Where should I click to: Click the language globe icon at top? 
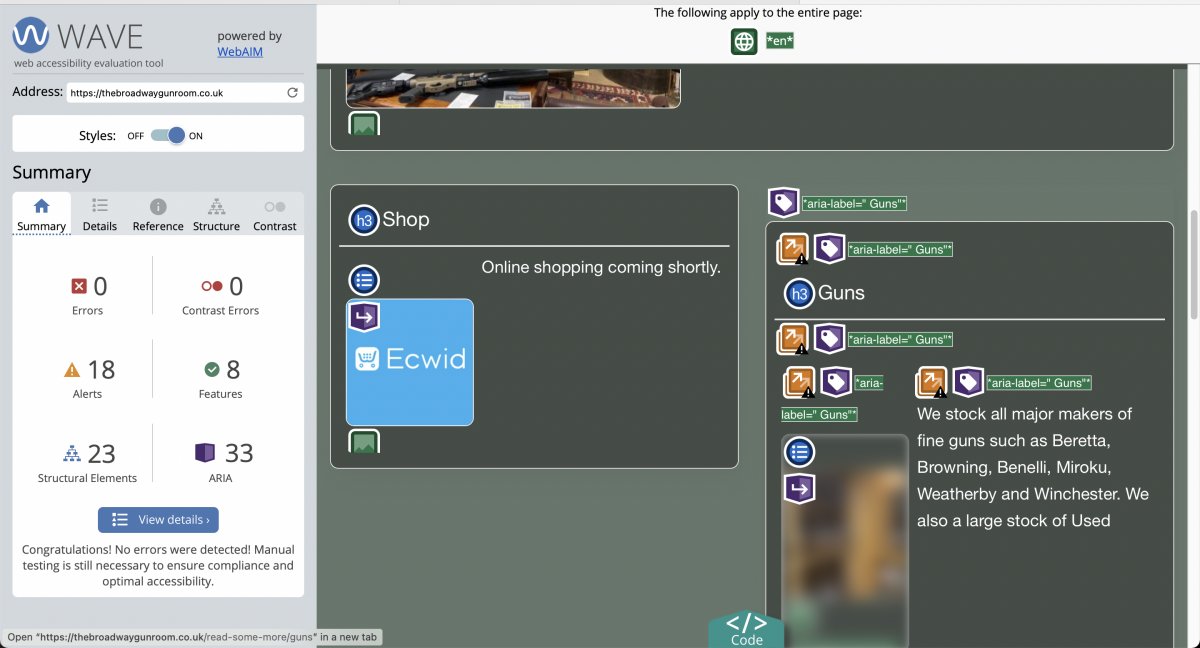coord(744,41)
